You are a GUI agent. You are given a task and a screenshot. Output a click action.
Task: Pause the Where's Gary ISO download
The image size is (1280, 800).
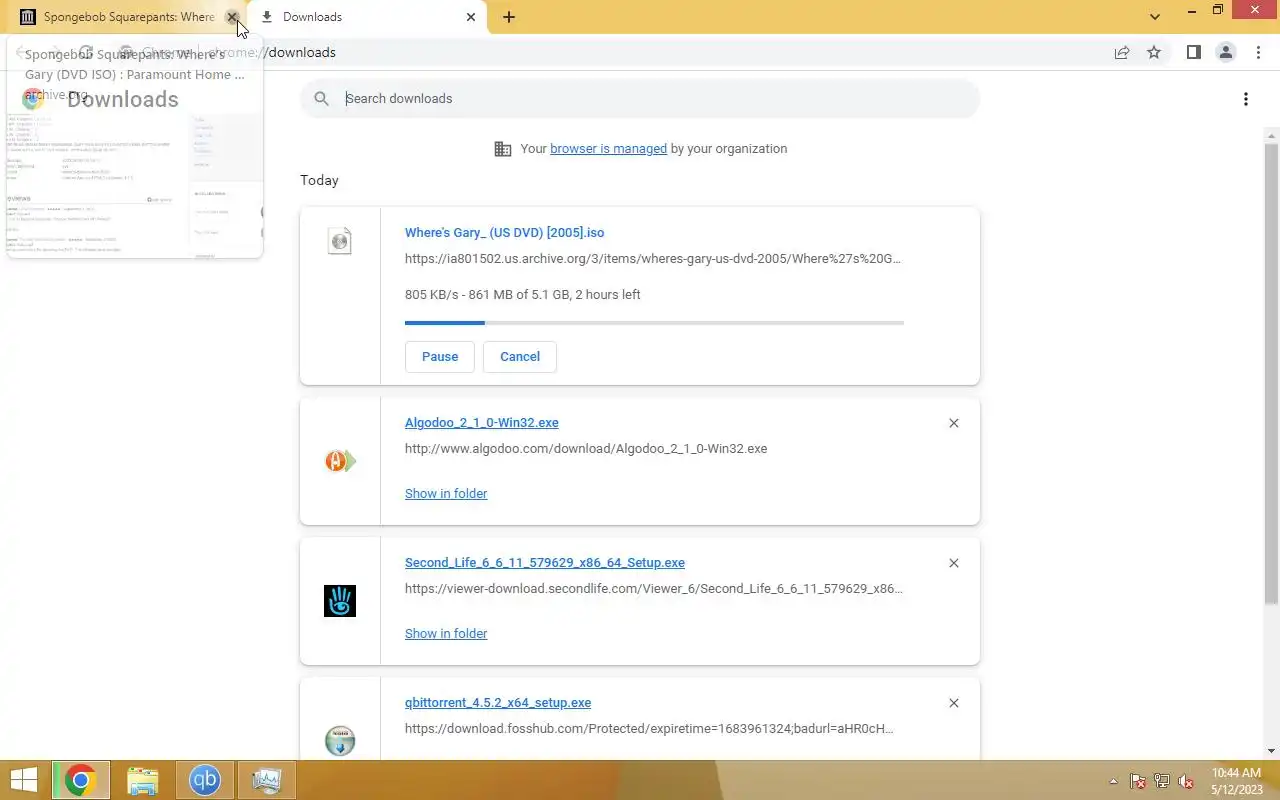[440, 356]
